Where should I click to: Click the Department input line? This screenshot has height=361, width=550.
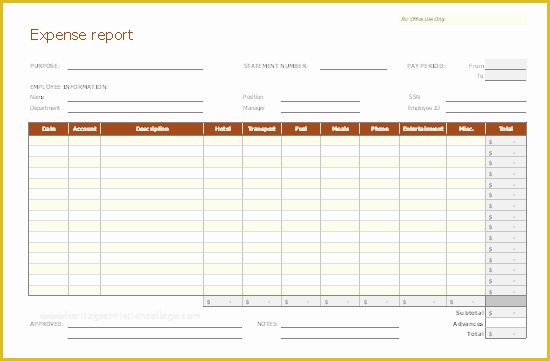point(135,108)
